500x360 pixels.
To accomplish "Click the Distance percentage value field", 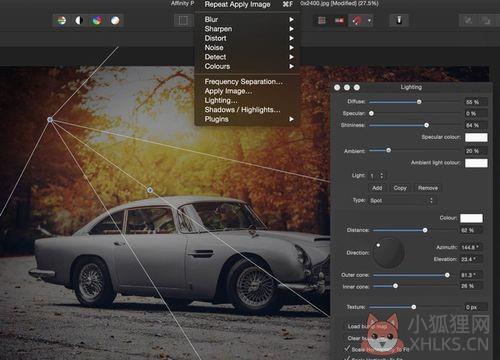I will 471,230.
